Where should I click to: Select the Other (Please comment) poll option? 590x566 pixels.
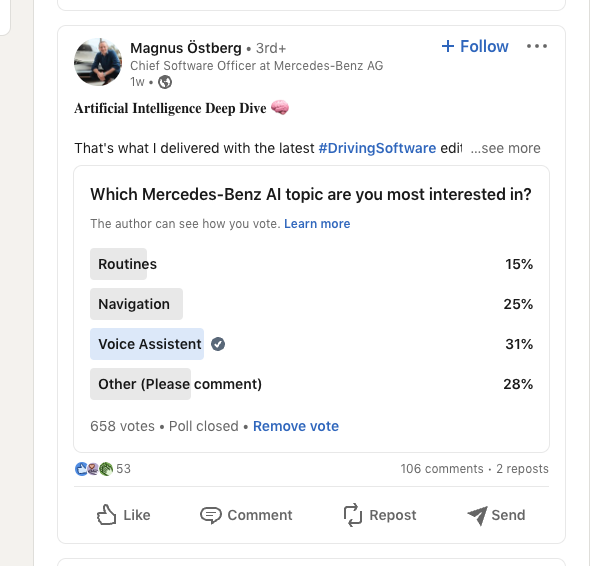[311, 384]
